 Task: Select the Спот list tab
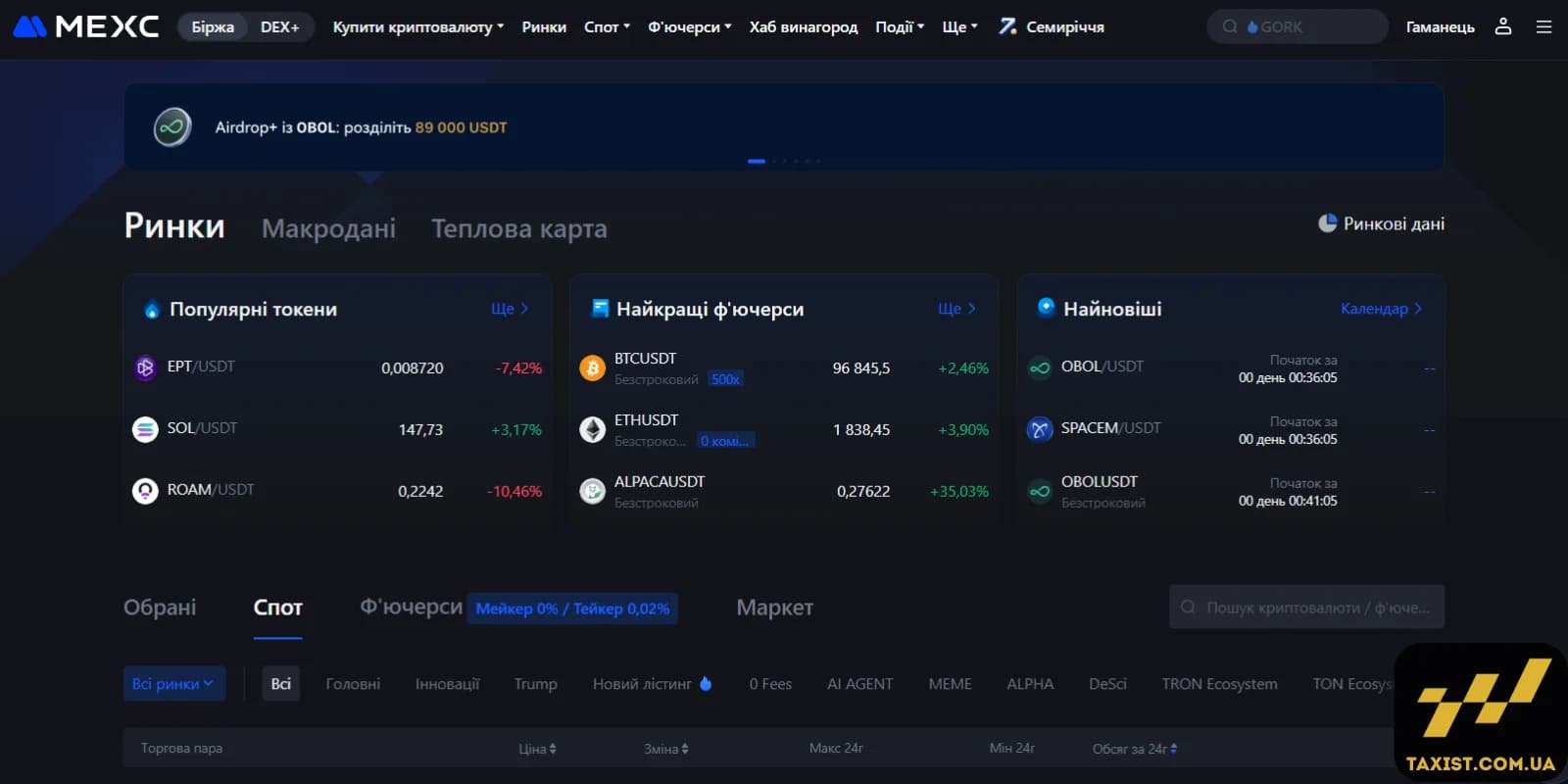coord(277,608)
